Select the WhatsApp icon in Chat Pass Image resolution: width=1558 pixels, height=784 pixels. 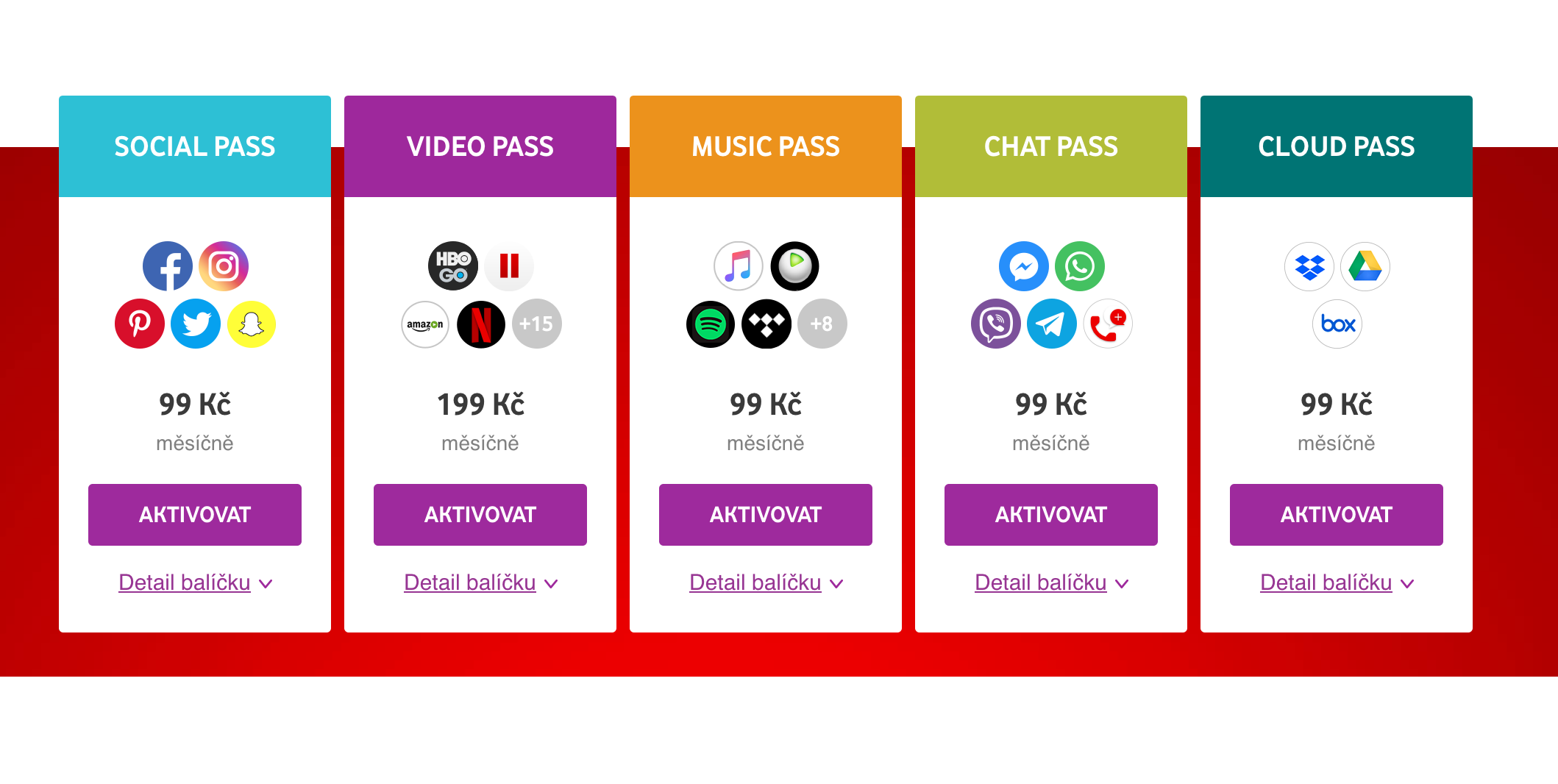[1079, 266]
